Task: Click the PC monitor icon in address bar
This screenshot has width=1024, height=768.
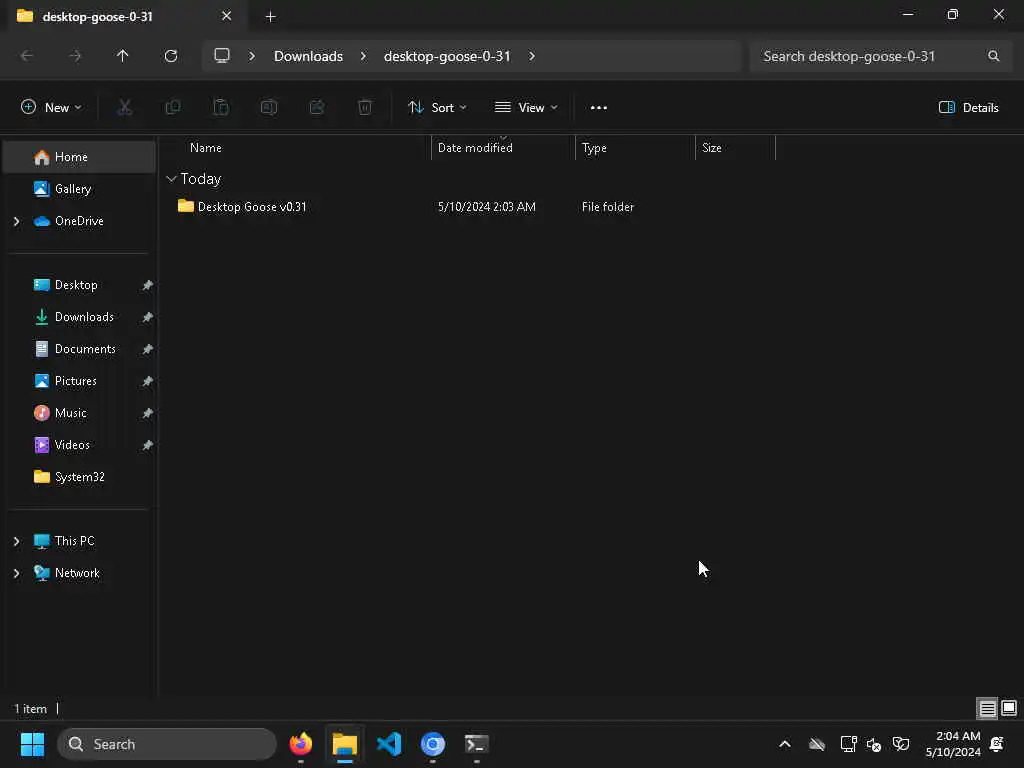Action: 222,56
